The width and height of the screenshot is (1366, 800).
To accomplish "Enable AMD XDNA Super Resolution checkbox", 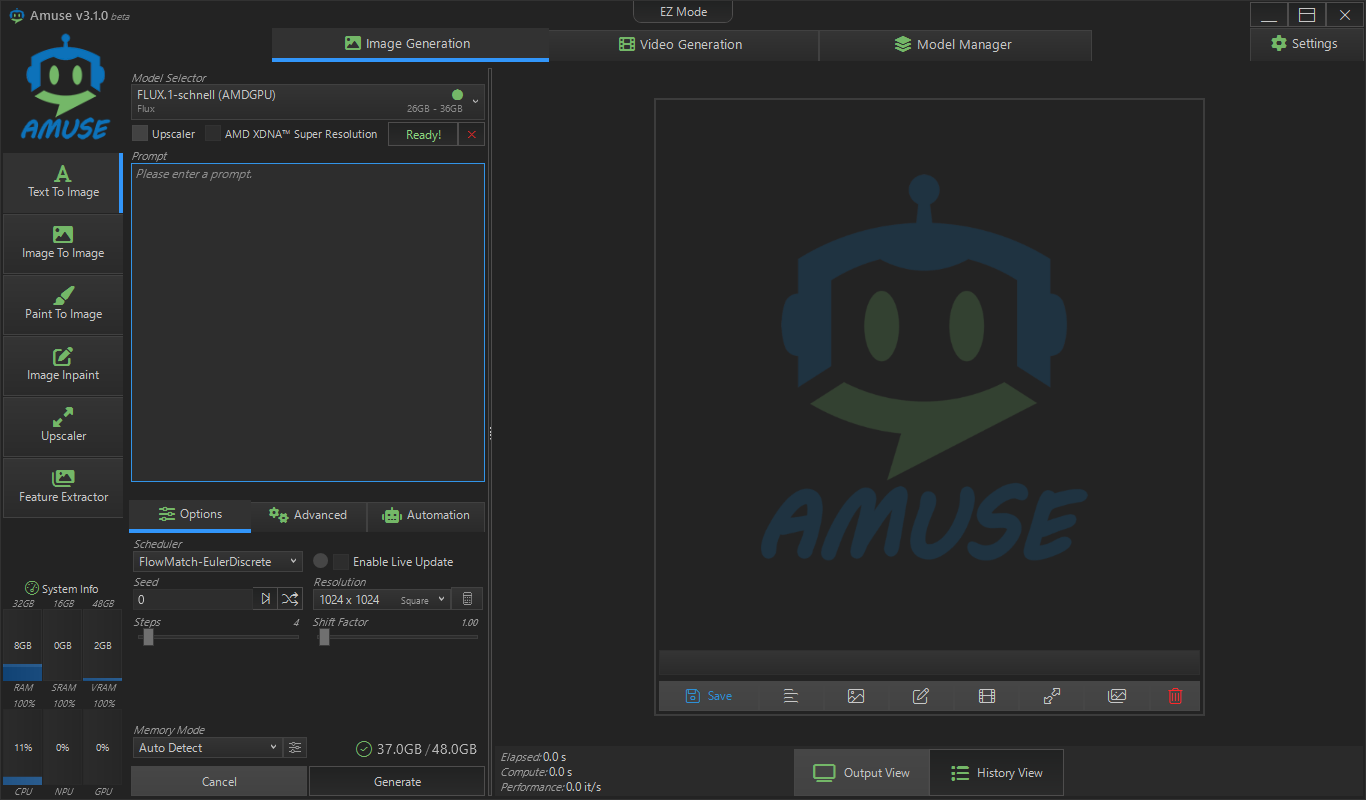I will (x=213, y=134).
